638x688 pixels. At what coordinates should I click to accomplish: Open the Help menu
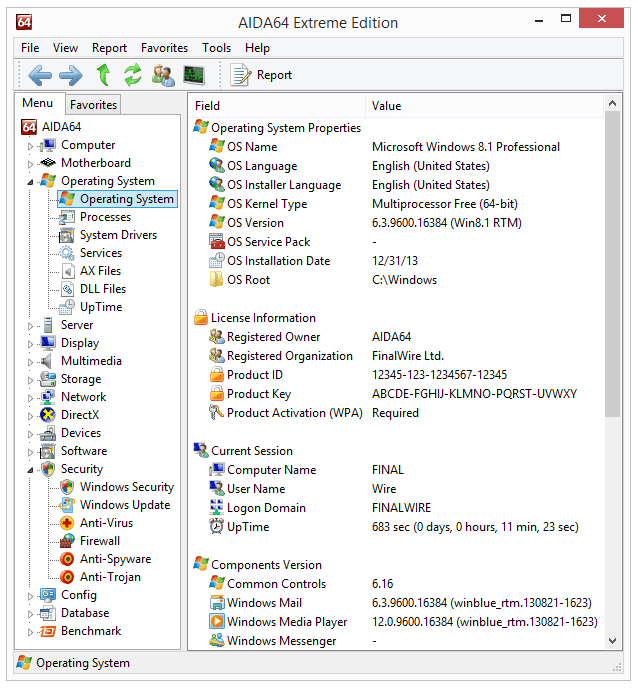coord(257,48)
